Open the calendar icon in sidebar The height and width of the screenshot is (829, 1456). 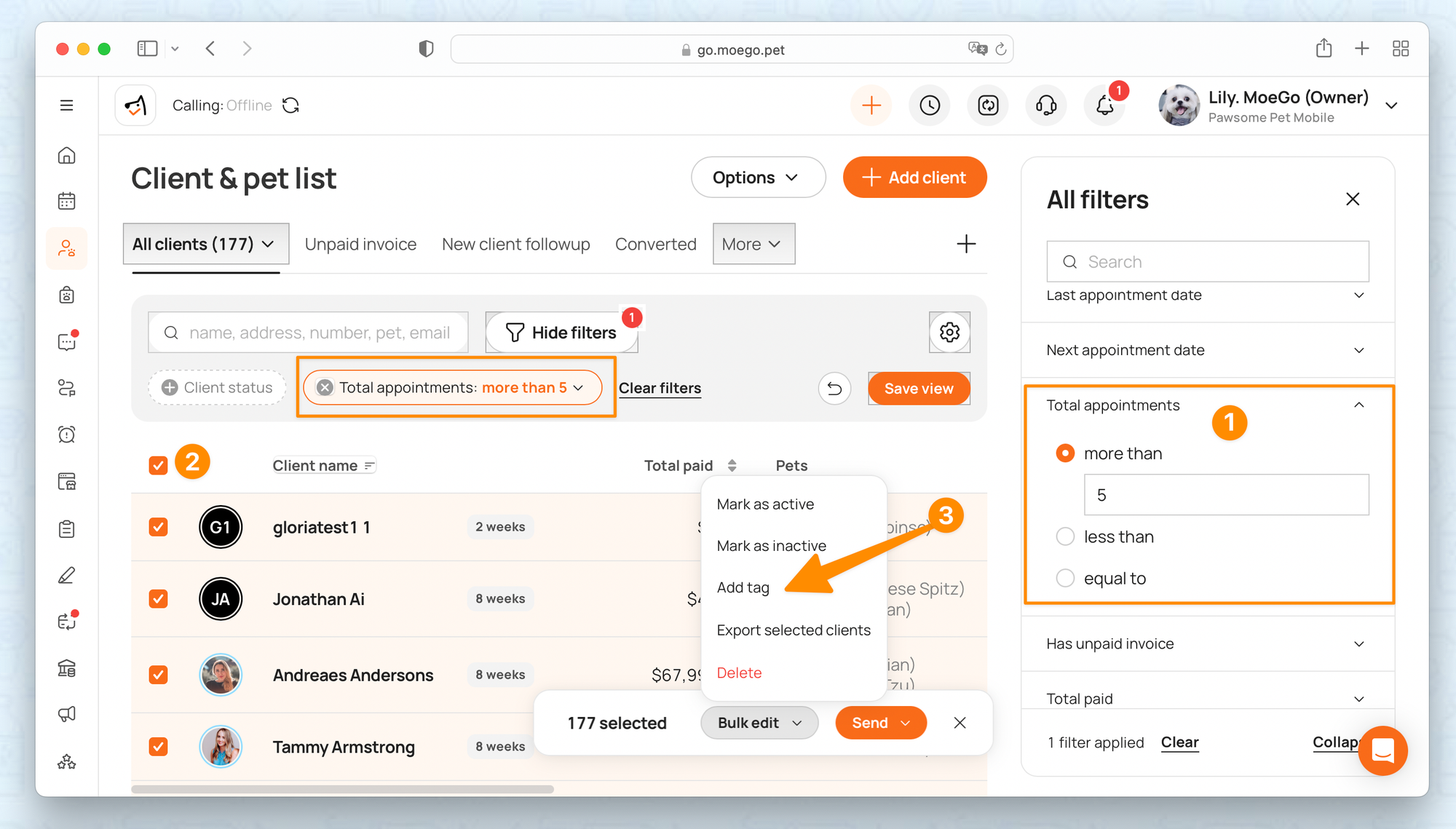point(67,201)
